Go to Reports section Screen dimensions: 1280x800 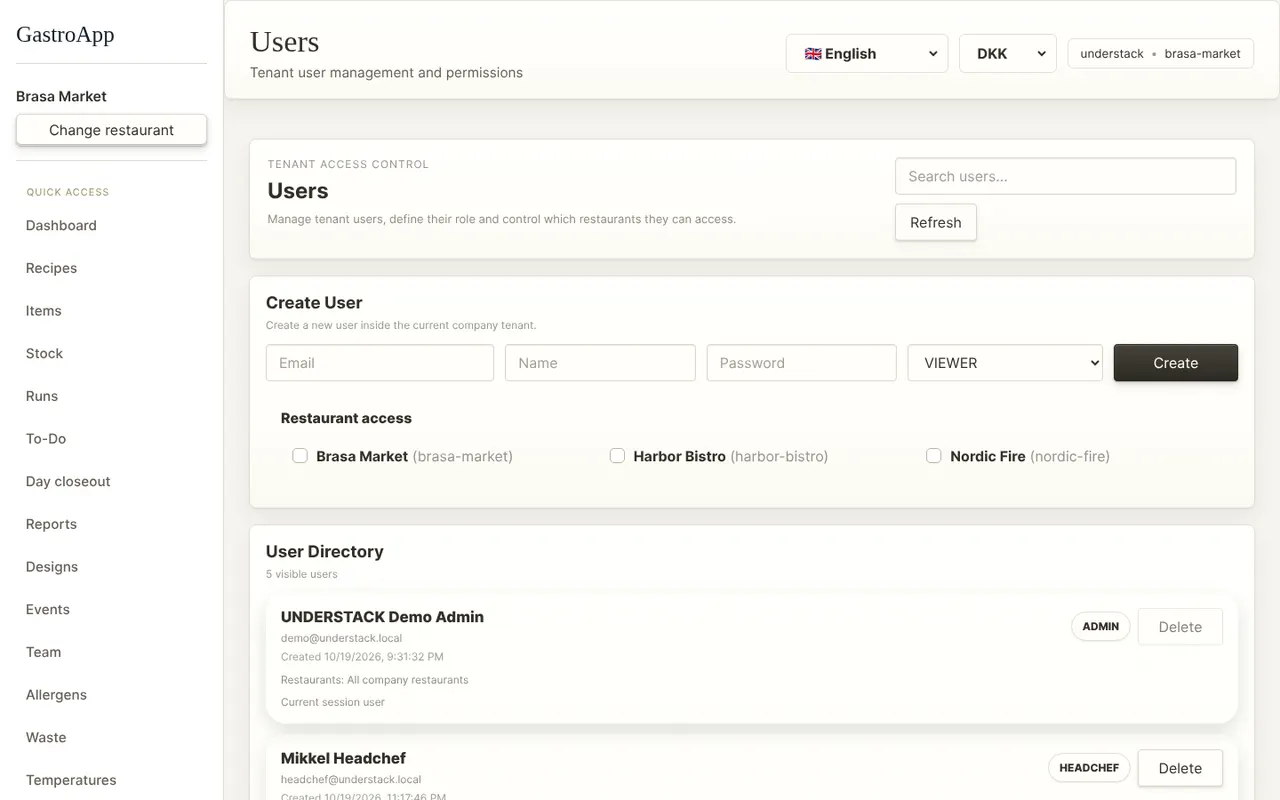point(51,524)
